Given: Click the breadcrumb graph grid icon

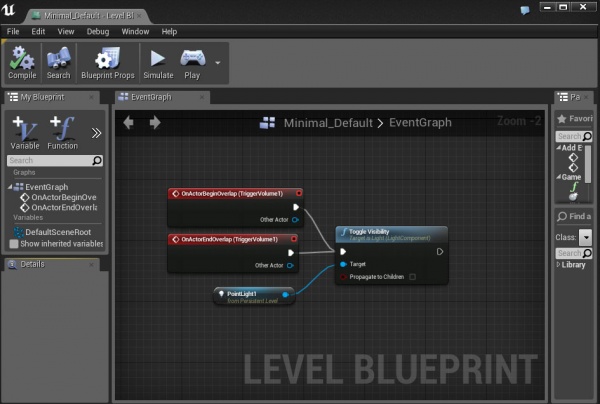Looking at the screenshot, I should pos(267,122).
